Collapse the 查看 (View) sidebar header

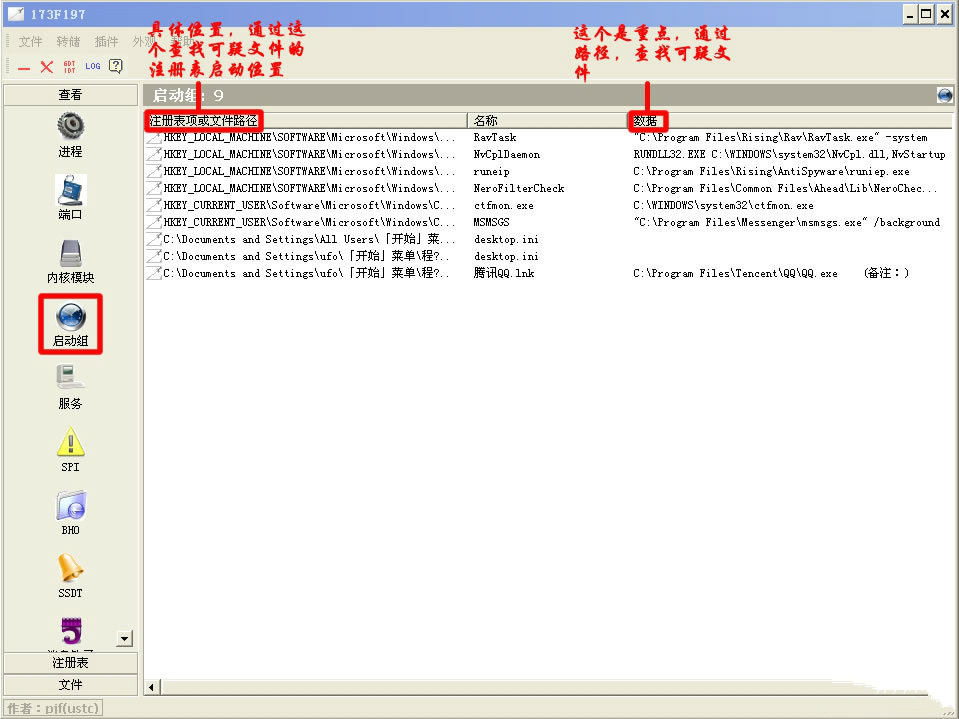(70, 95)
